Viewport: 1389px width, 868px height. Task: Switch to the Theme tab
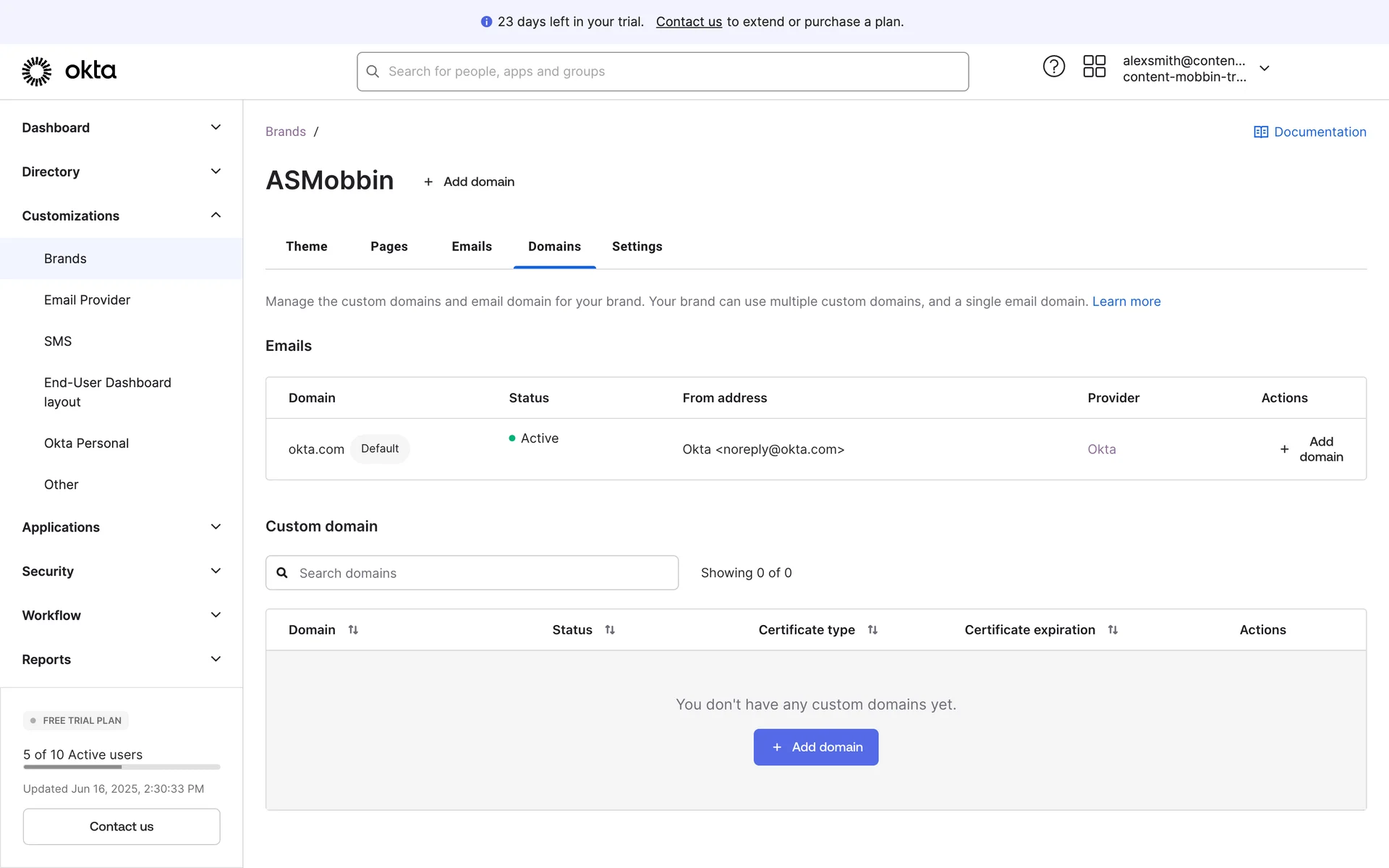(x=306, y=247)
